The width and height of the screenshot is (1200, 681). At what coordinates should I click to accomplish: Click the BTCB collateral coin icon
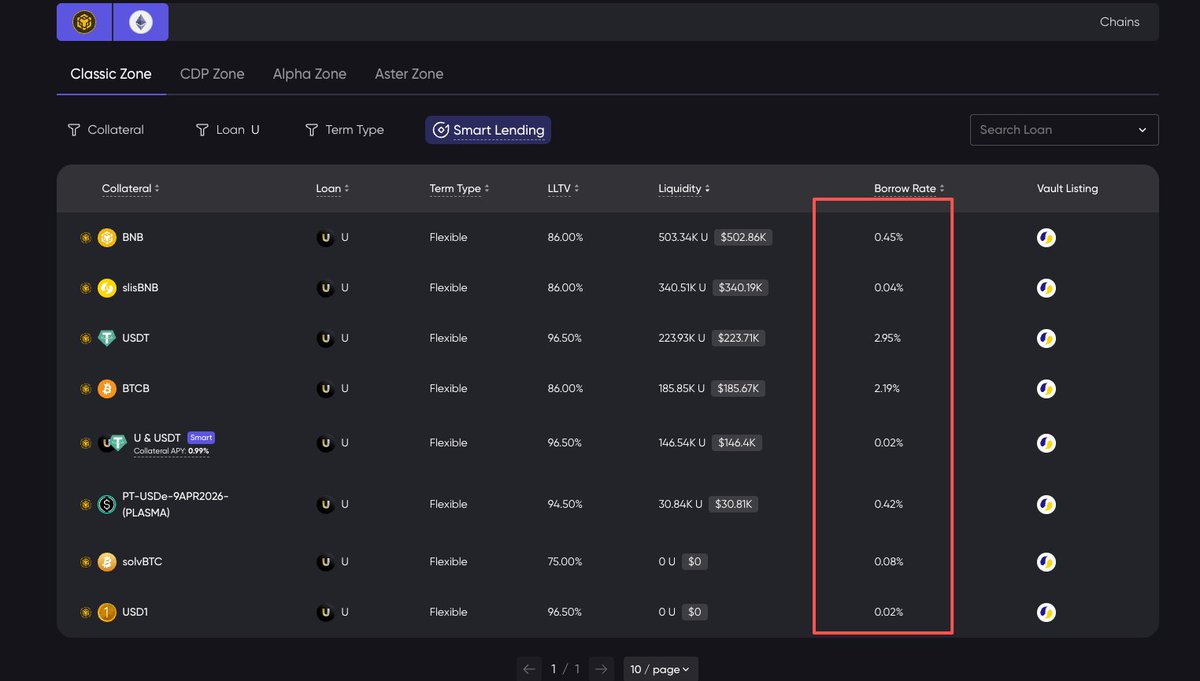(107, 388)
